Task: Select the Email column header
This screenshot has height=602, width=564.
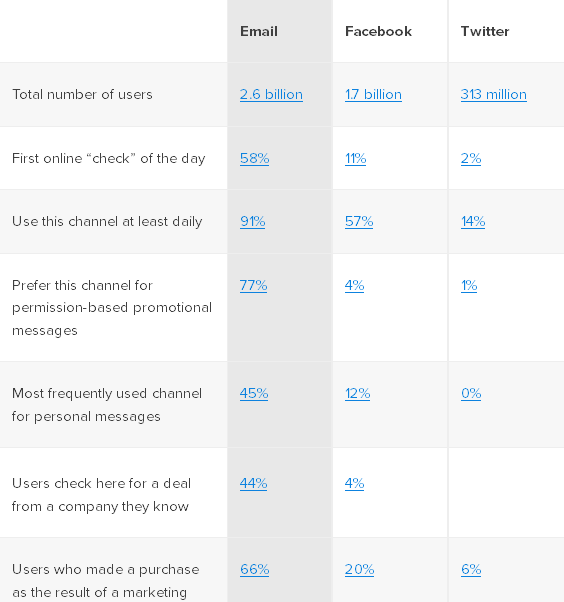Action: [x=259, y=31]
